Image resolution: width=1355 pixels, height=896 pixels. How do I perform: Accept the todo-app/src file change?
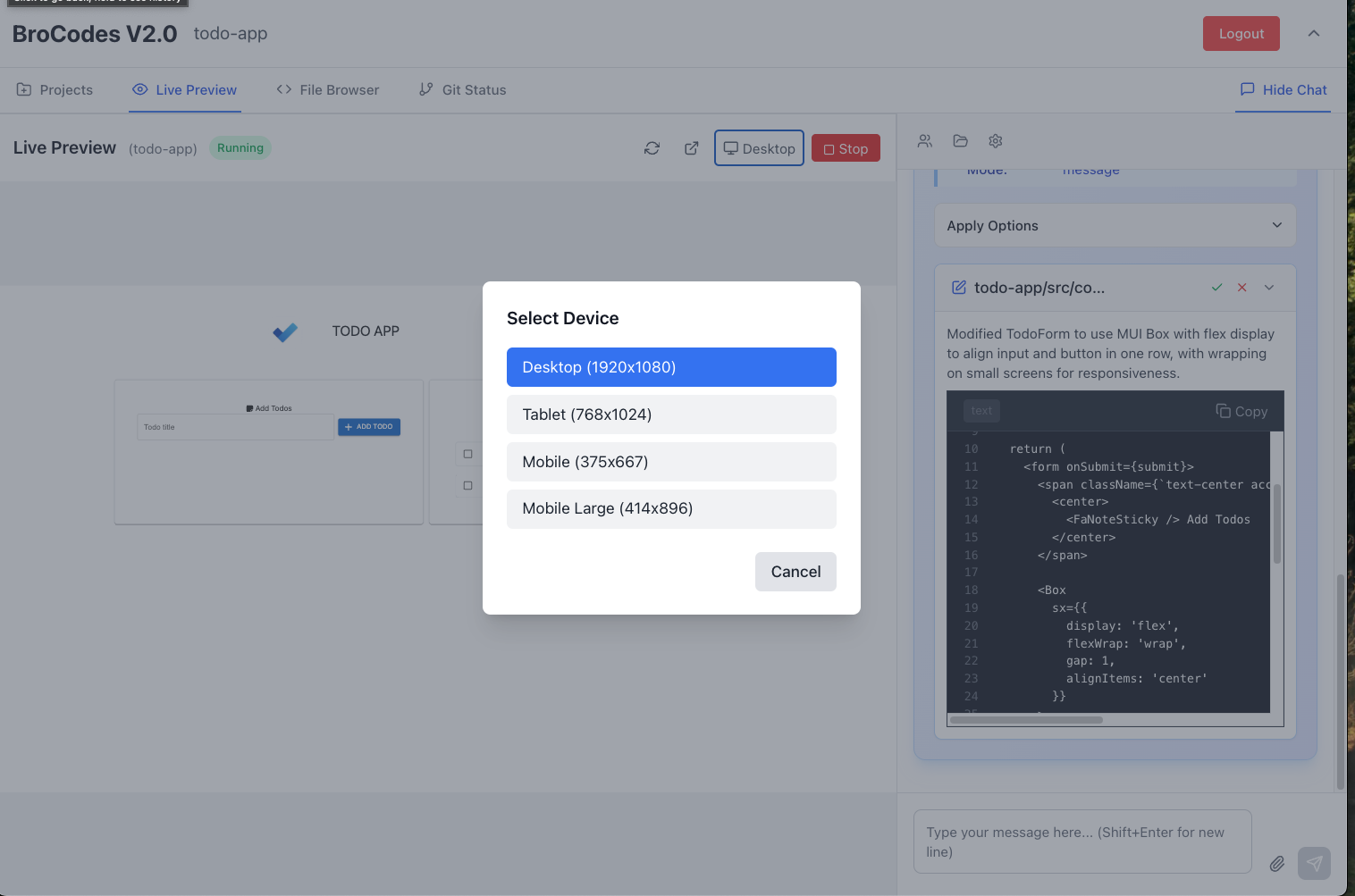tap(1216, 288)
